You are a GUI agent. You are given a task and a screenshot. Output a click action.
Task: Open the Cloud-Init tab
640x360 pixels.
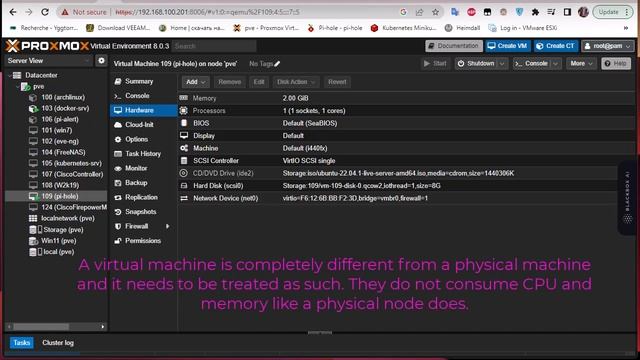click(143, 125)
